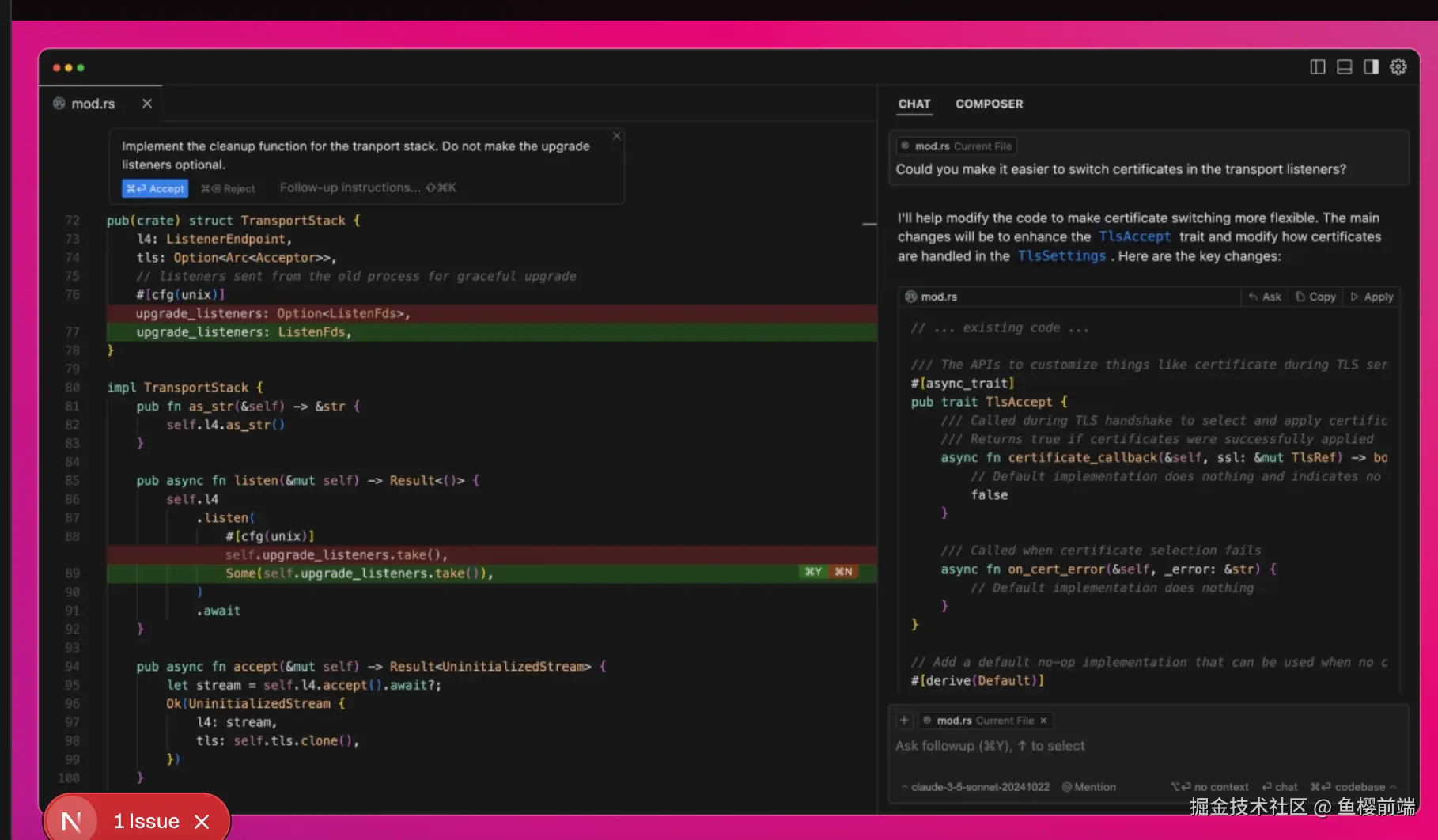Click the line 'pub(crate) struct TransportStack {'
The width and height of the screenshot is (1438, 840).
(x=233, y=221)
